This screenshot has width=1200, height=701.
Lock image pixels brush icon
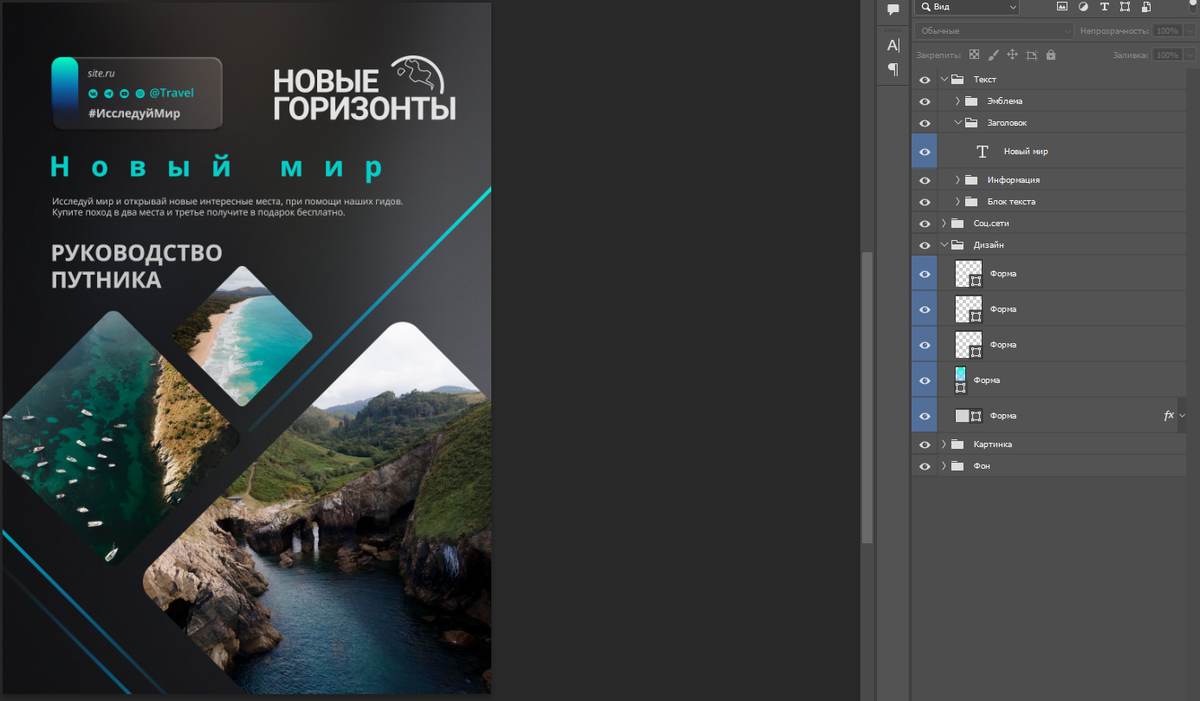coord(993,55)
